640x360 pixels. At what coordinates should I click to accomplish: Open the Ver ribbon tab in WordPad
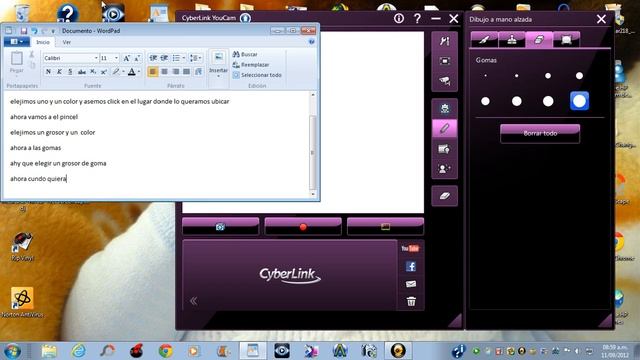pyautogui.click(x=67, y=42)
